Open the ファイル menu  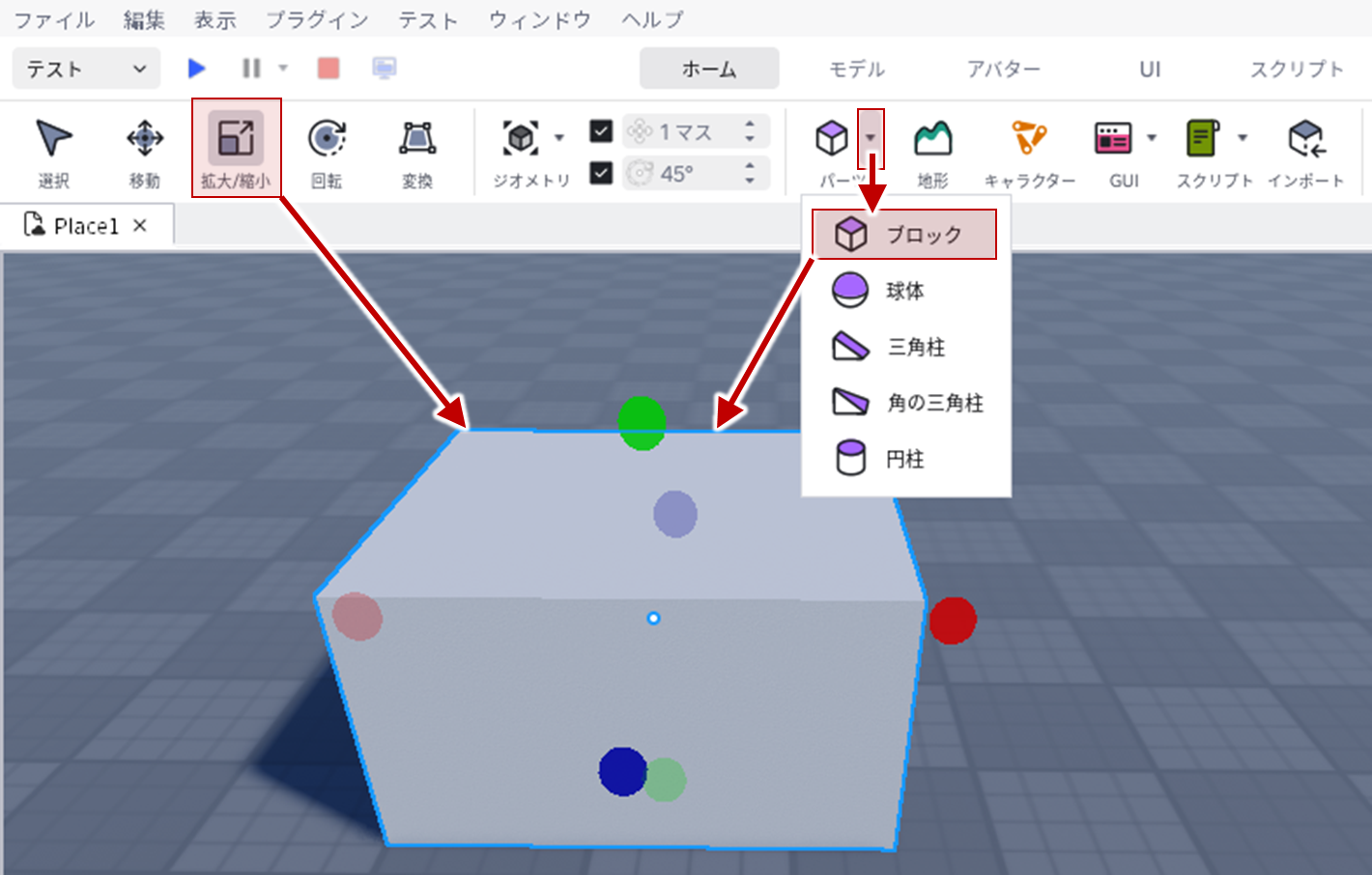(54, 19)
